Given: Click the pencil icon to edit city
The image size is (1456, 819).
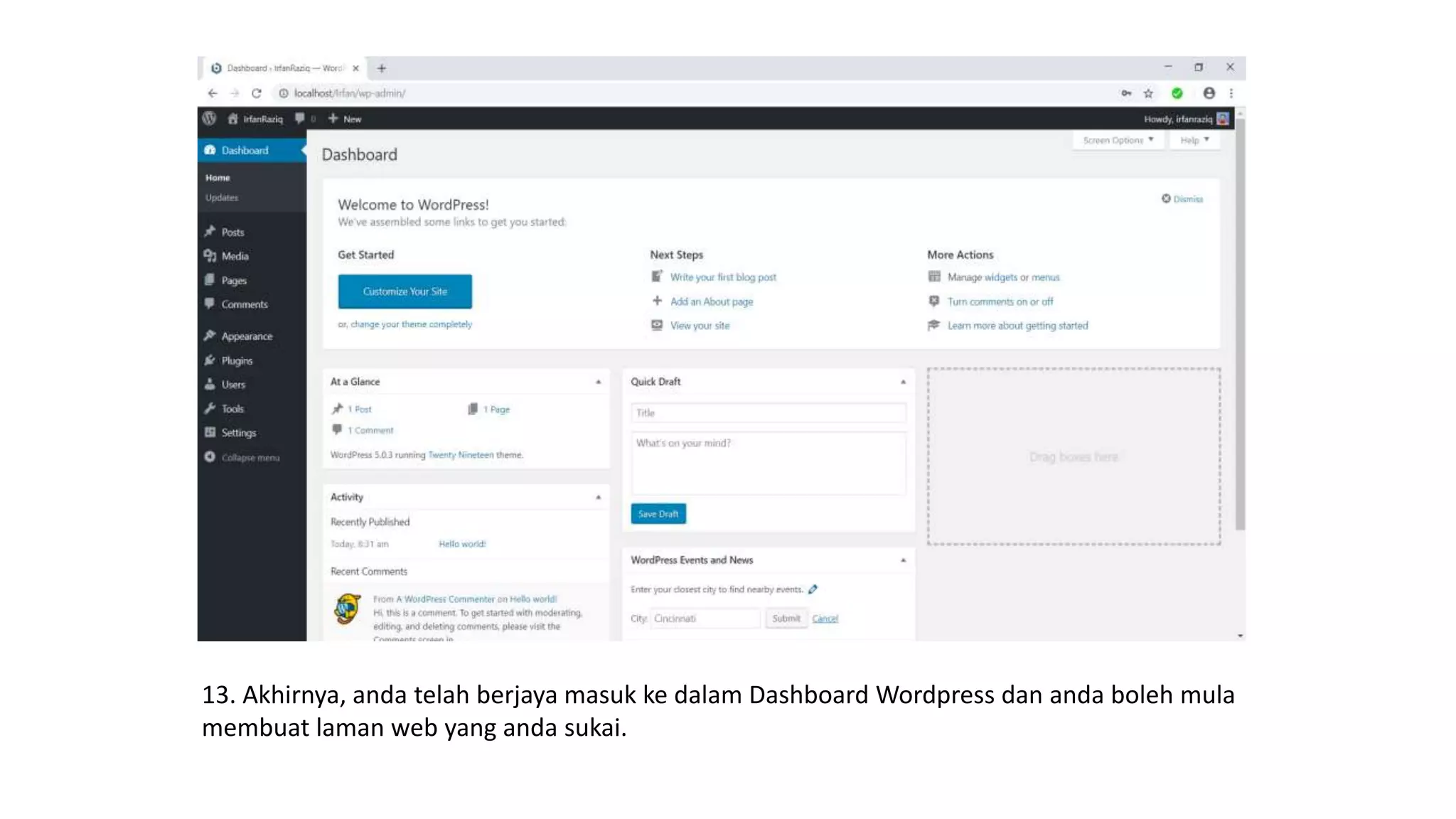Looking at the screenshot, I should click(813, 589).
